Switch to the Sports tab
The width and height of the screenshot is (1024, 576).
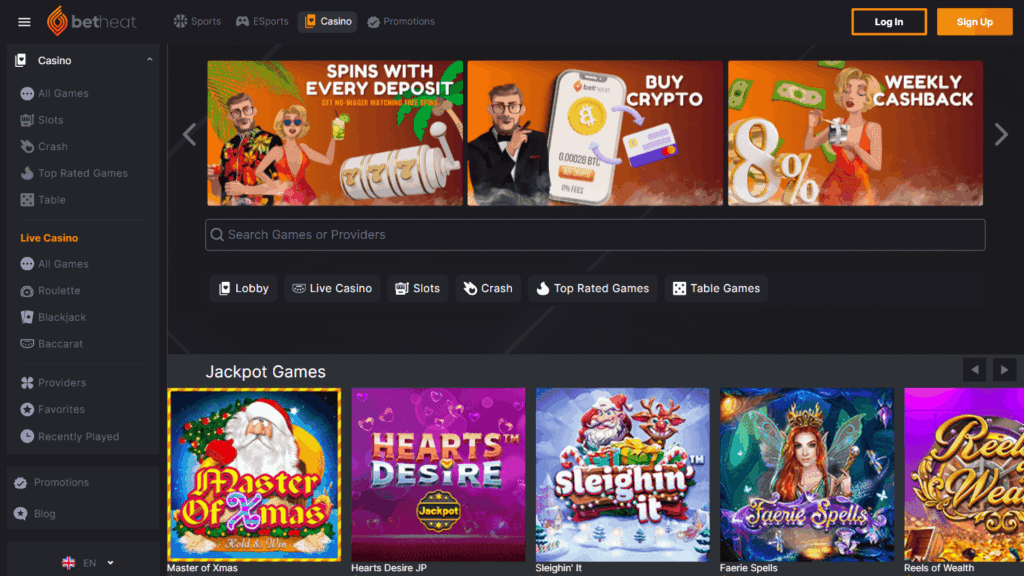tap(197, 22)
